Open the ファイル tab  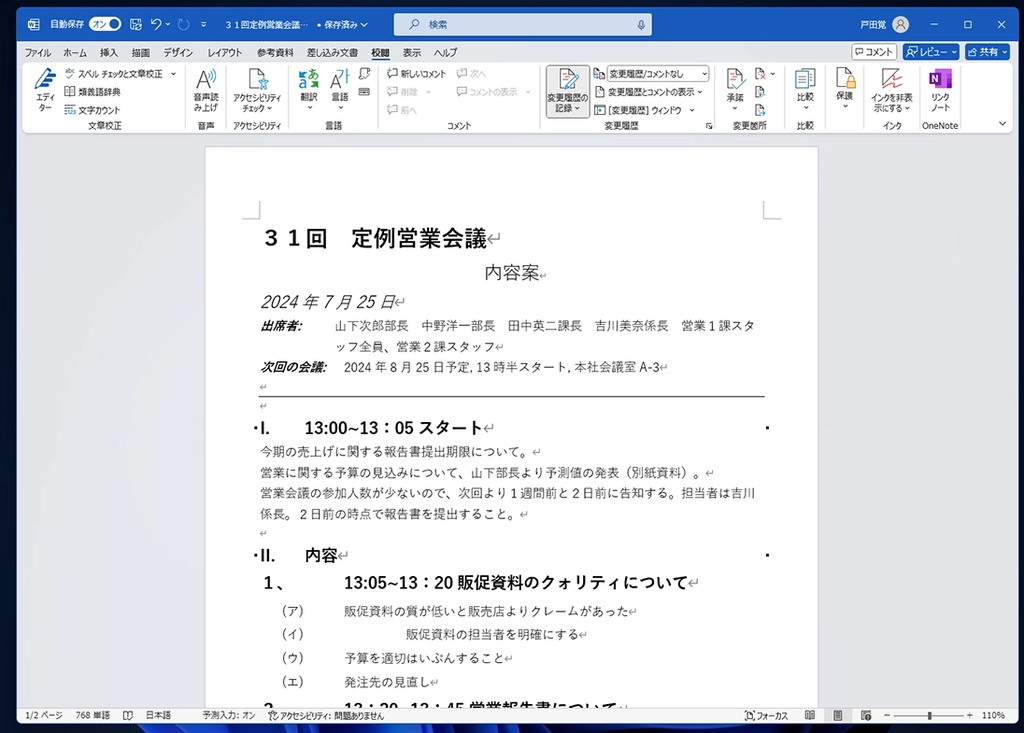point(38,53)
